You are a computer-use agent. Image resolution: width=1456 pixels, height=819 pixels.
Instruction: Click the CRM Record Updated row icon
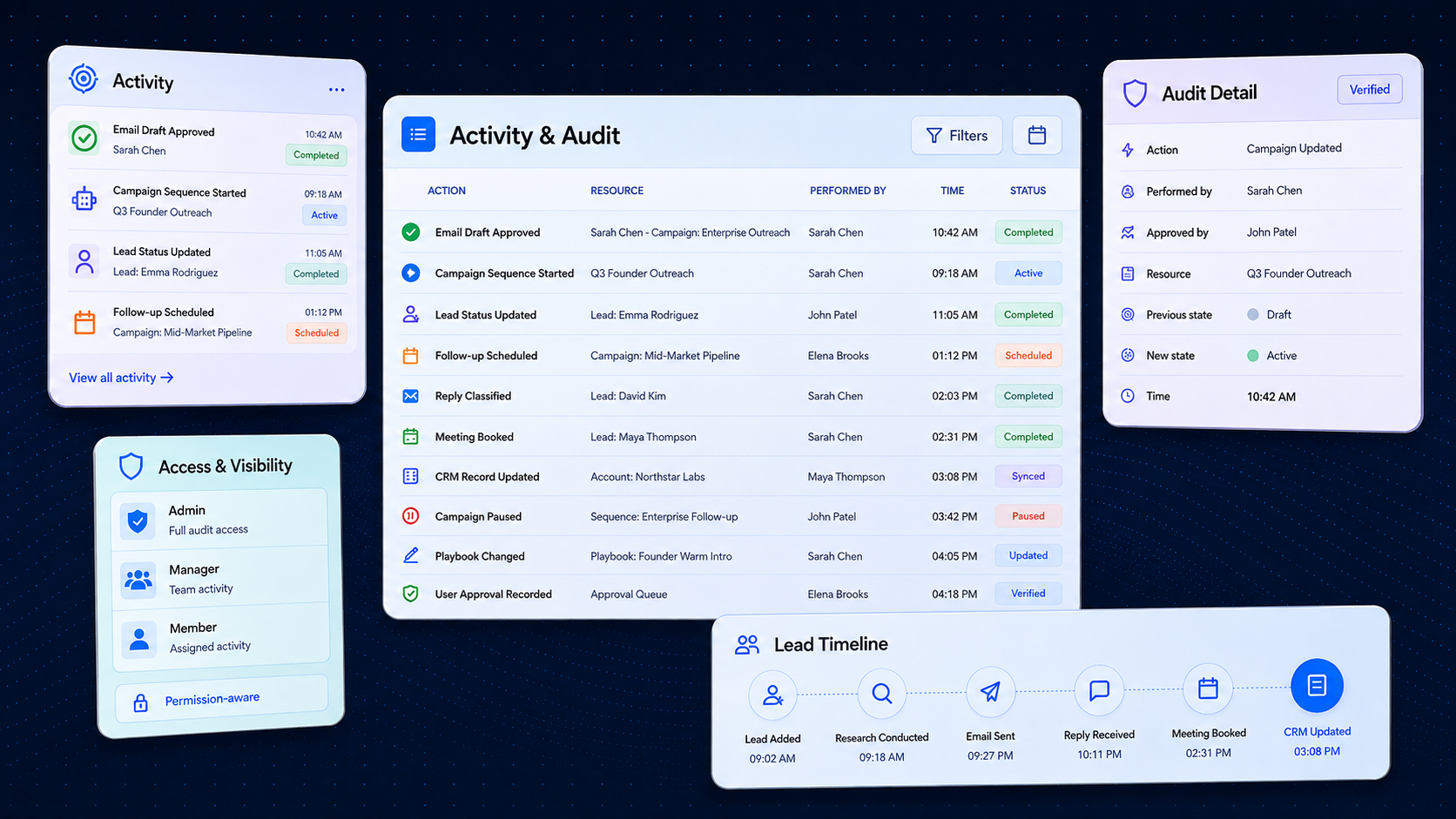[x=411, y=476]
